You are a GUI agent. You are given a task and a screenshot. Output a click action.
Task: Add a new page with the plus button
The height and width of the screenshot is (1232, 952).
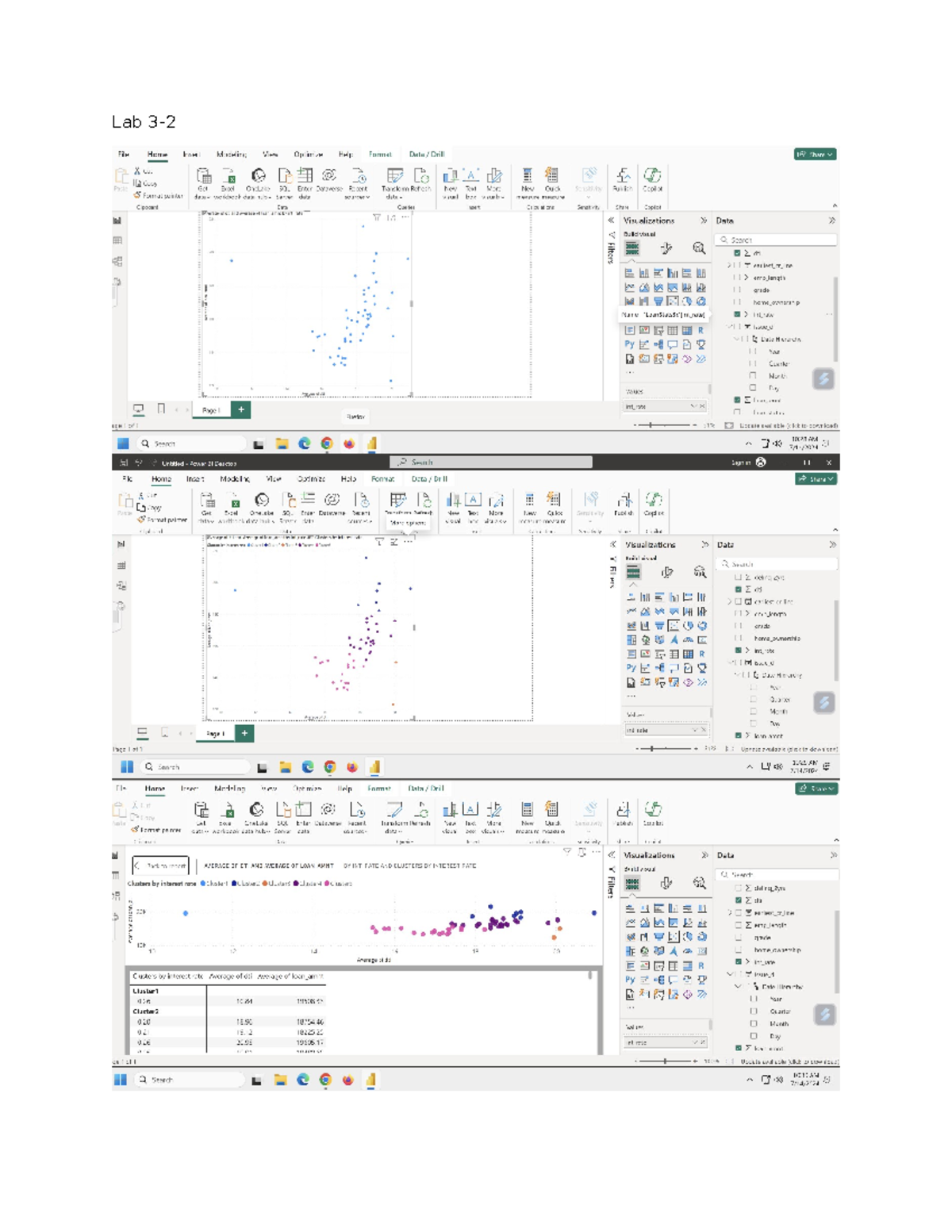coord(240,409)
